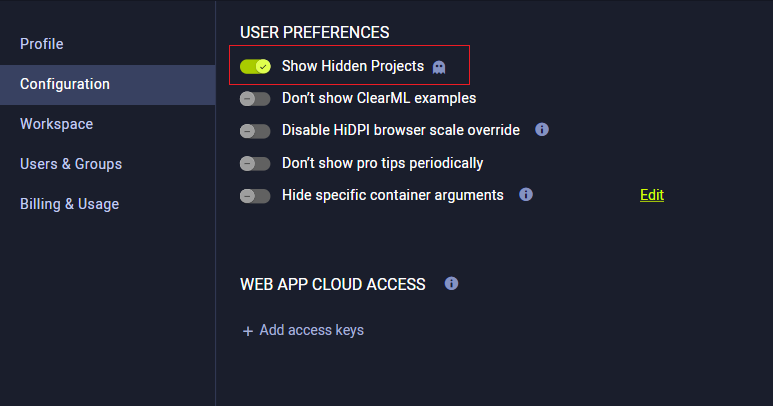Click info icon next to Web App Cloud Access
Screen dimensions: 773x406
pos(451,284)
